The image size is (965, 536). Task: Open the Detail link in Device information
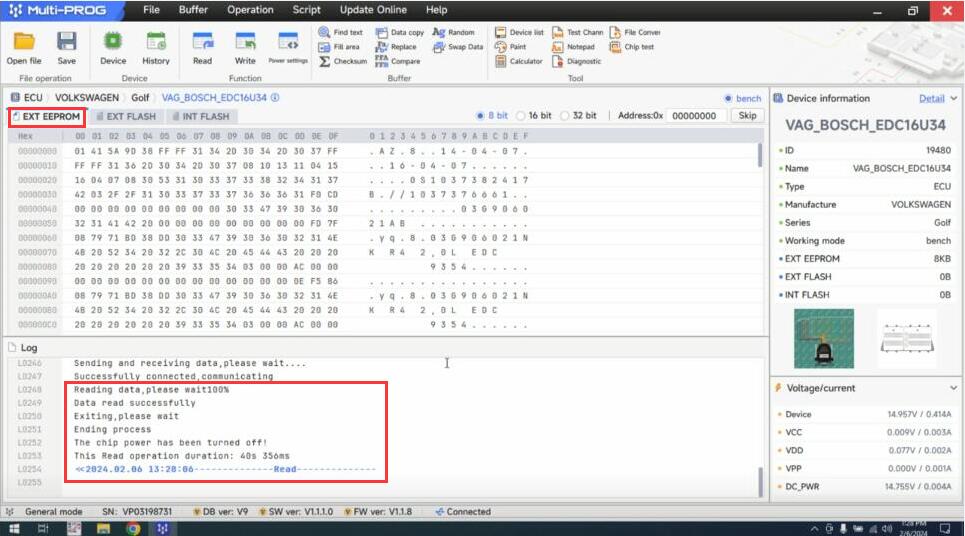pos(931,98)
